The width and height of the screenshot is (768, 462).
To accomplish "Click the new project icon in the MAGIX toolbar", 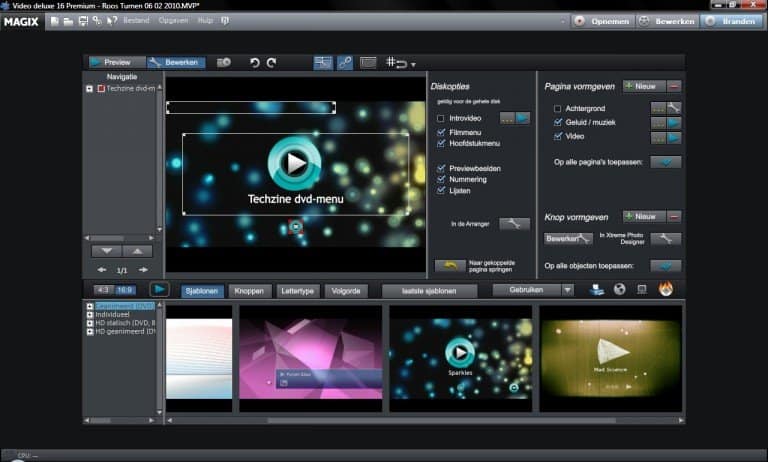I will coord(54,21).
